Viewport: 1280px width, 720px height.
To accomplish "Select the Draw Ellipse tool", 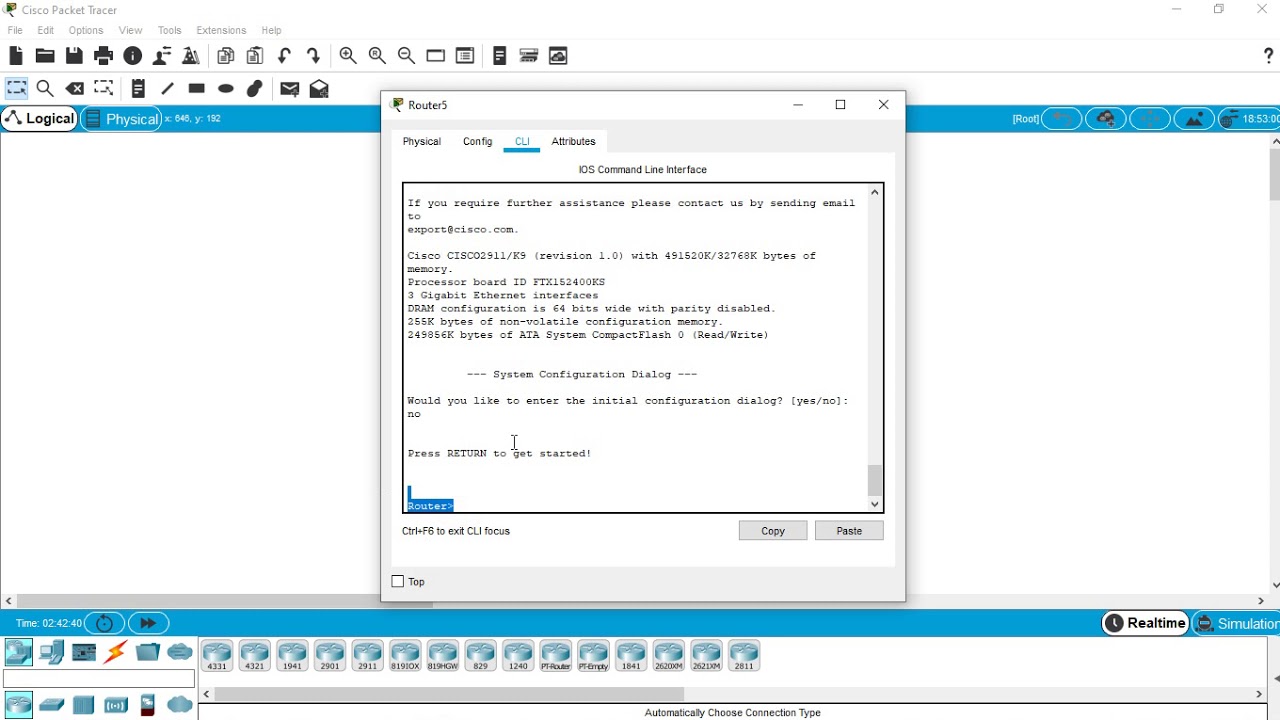I will (226, 89).
